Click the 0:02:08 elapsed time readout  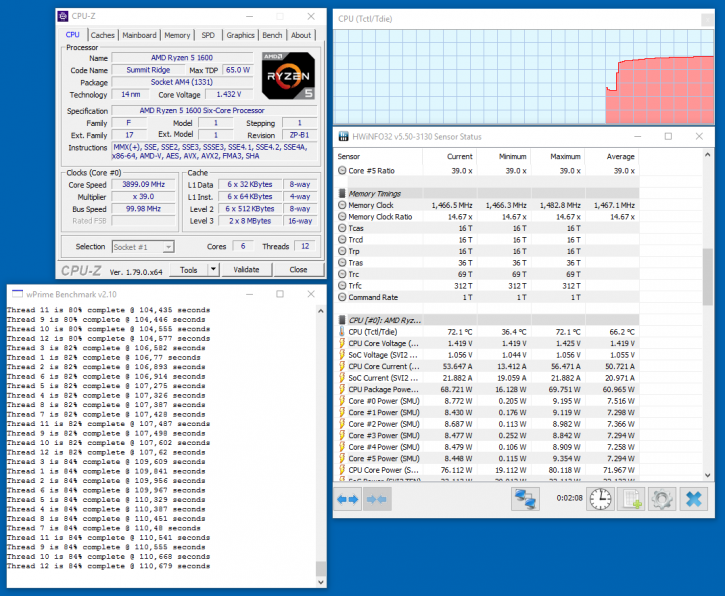[569, 498]
